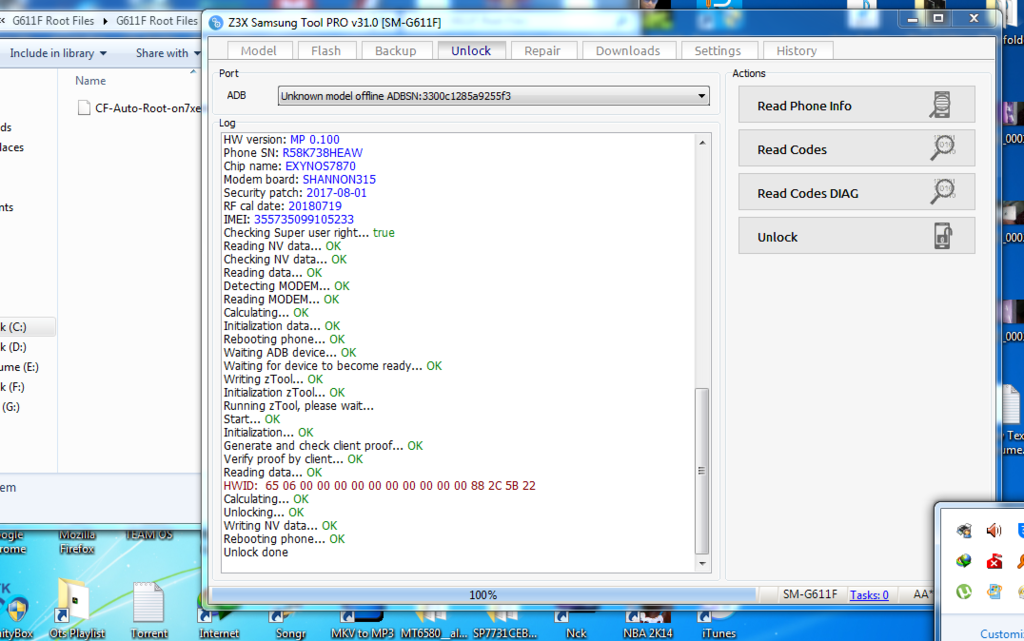The height and width of the screenshot is (641, 1024).
Task: Click the Name column header in Explorer
Action: tap(90, 80)
